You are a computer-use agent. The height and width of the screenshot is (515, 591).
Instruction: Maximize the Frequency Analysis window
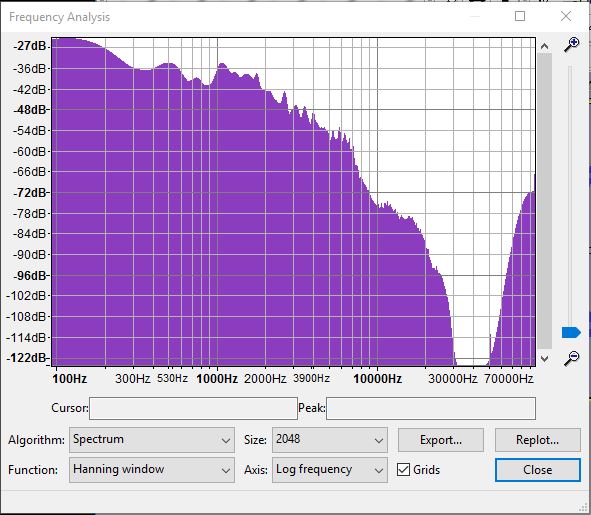click(x=520, y=16)
